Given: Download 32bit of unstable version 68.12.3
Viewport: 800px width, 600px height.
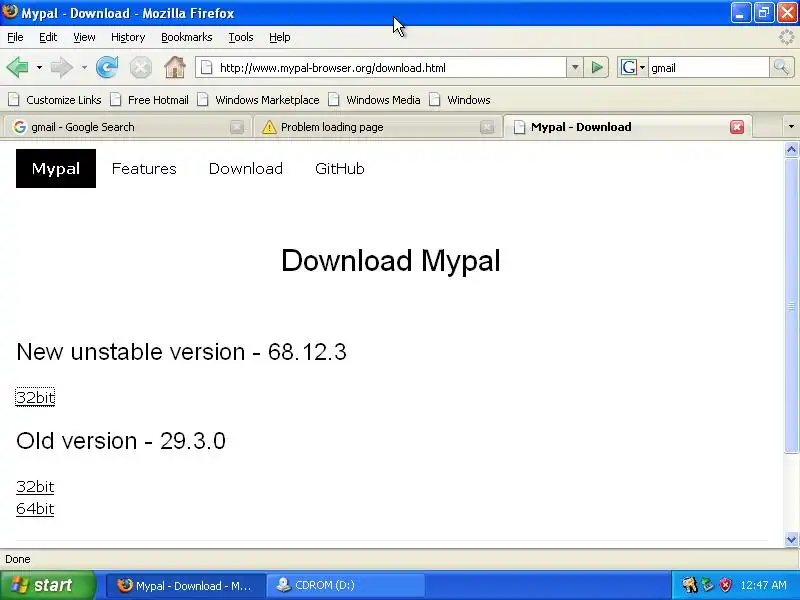Looking at the screenshot, I should tap(35, 397).
